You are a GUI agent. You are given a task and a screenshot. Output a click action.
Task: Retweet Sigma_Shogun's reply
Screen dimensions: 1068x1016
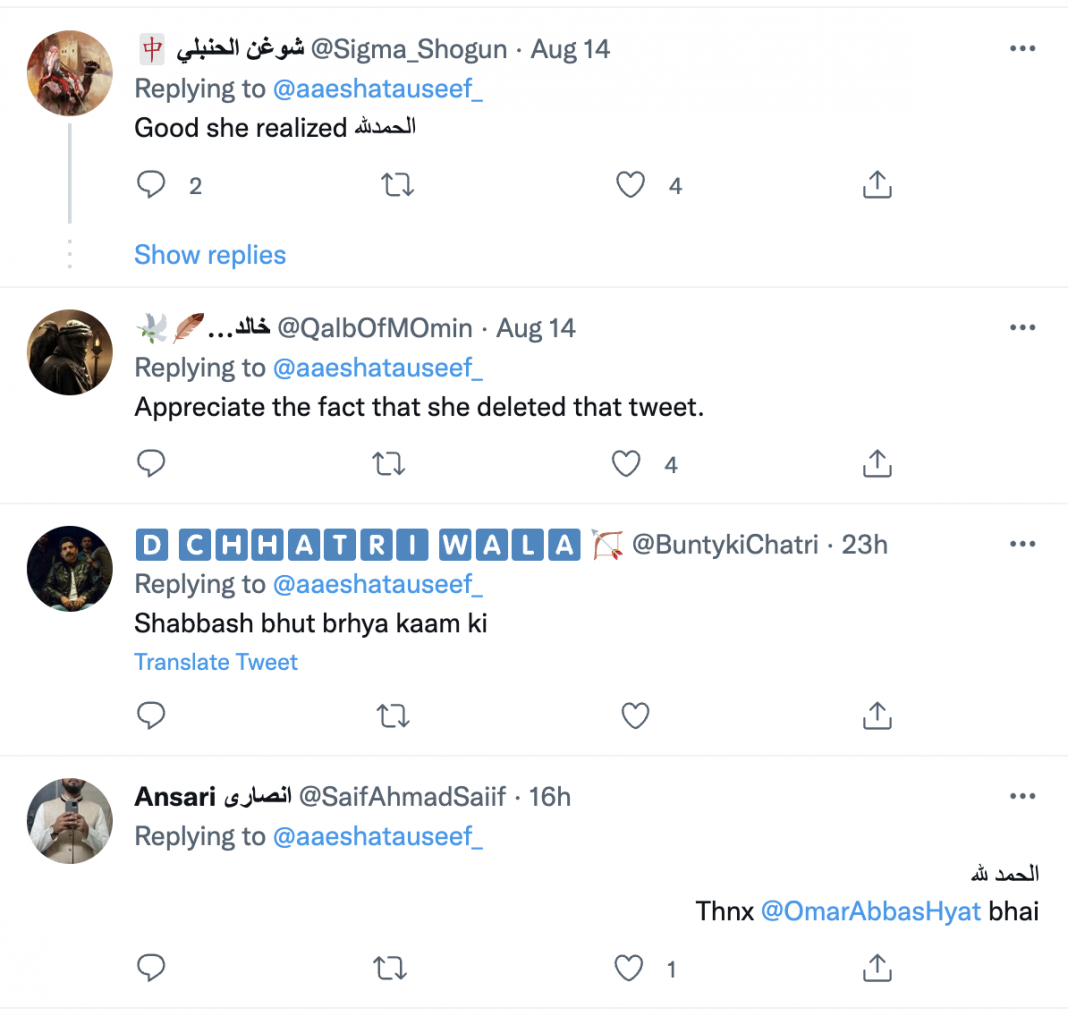[x=398, y=185]
